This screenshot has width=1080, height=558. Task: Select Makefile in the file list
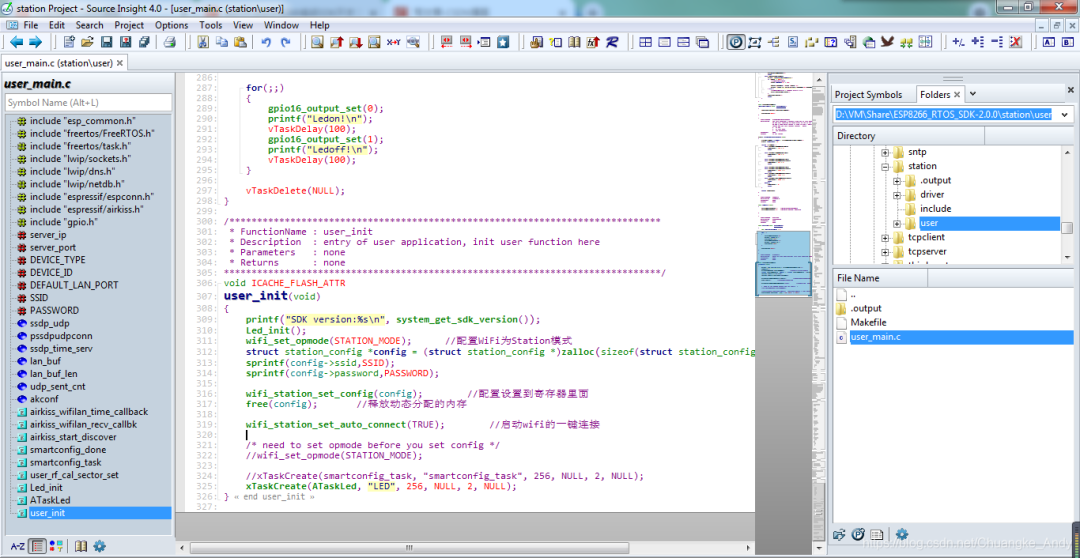coord(868,323)
